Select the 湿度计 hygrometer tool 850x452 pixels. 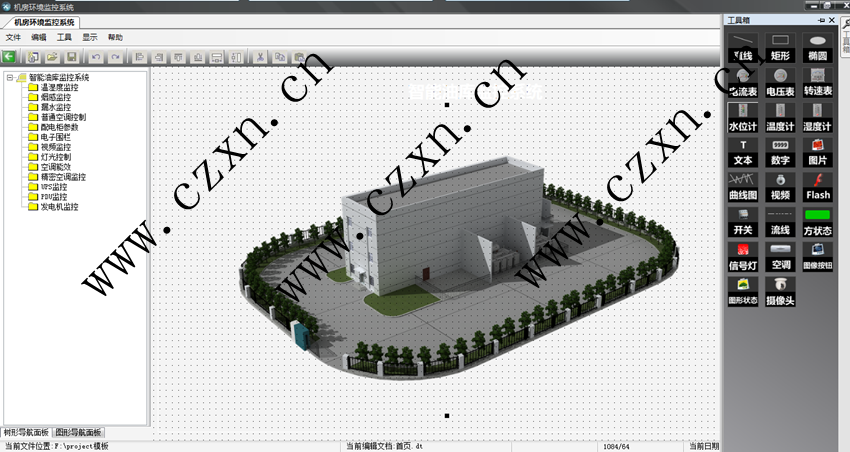point(817,118)
